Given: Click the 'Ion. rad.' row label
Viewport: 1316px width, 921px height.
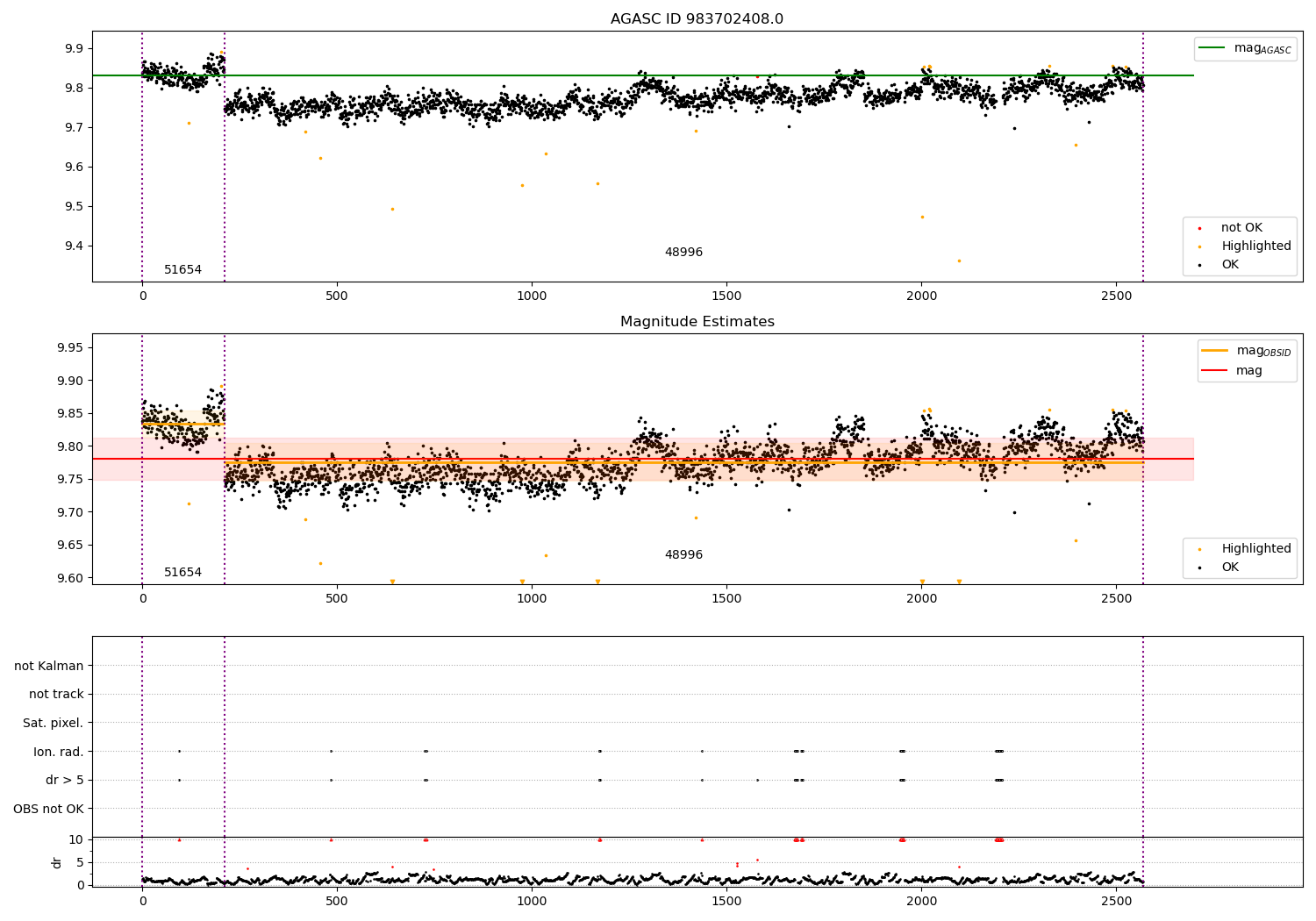Looking at the screenshot, I should point(59,752).
